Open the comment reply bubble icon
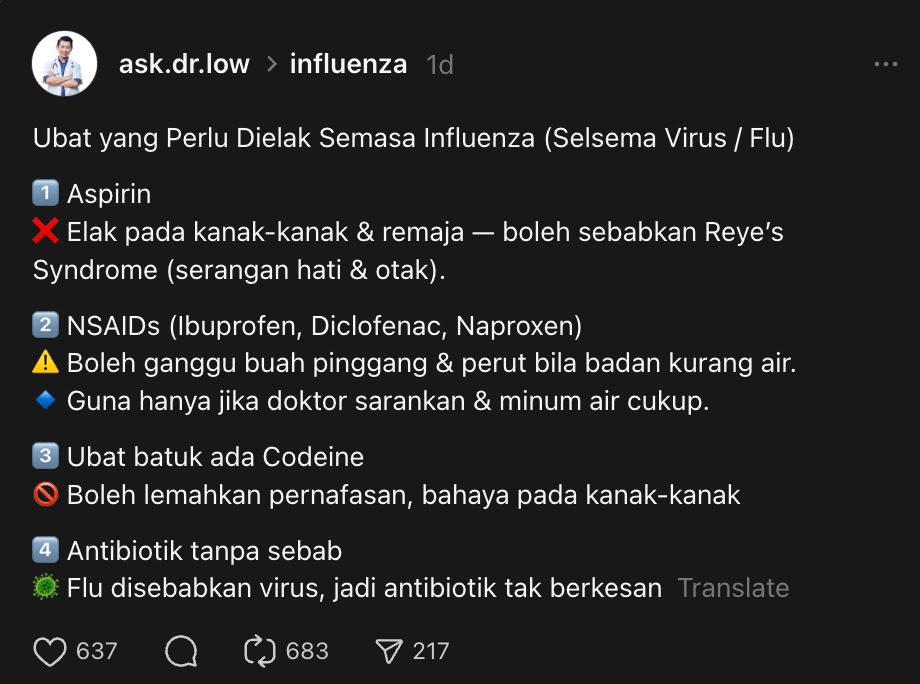This screenshot has width=920, height=684. pos(181,652)
